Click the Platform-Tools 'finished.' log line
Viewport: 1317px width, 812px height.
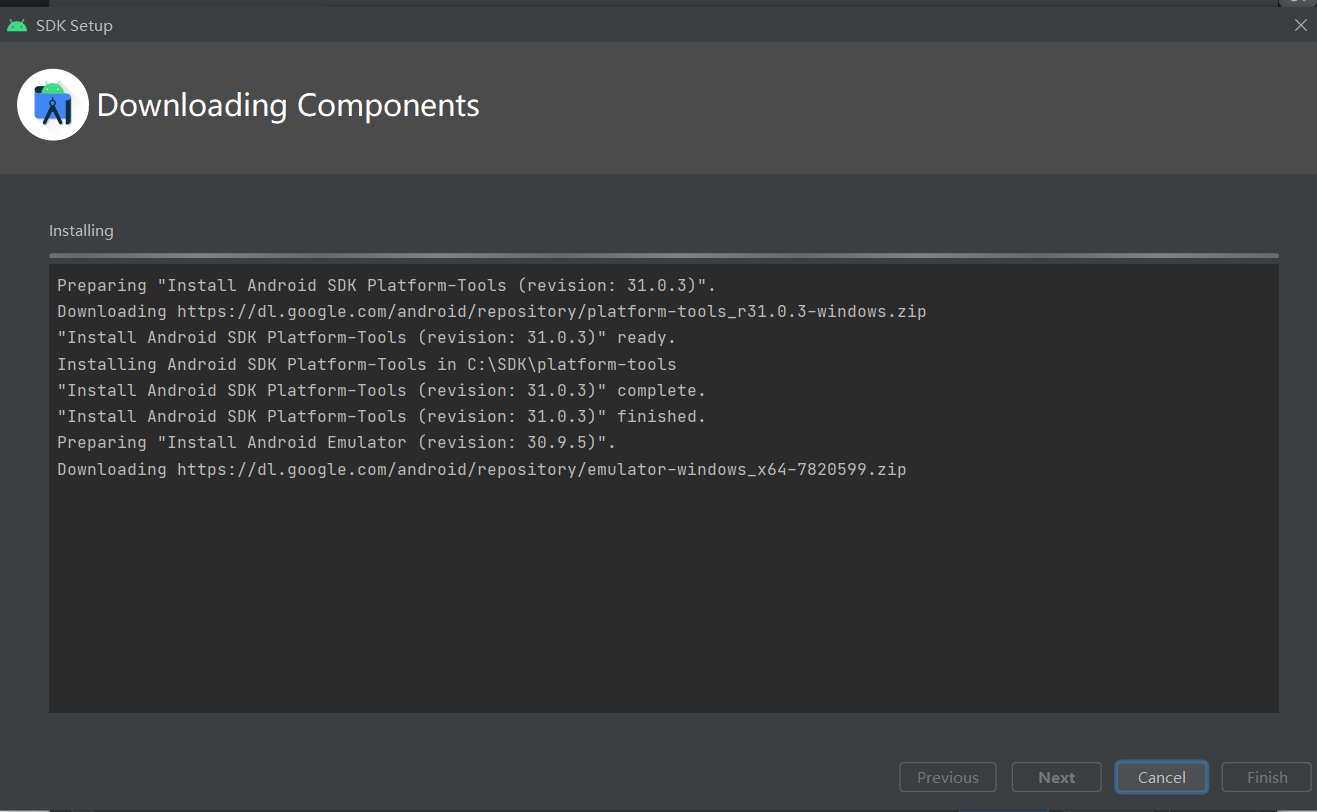tap(382, 416)
